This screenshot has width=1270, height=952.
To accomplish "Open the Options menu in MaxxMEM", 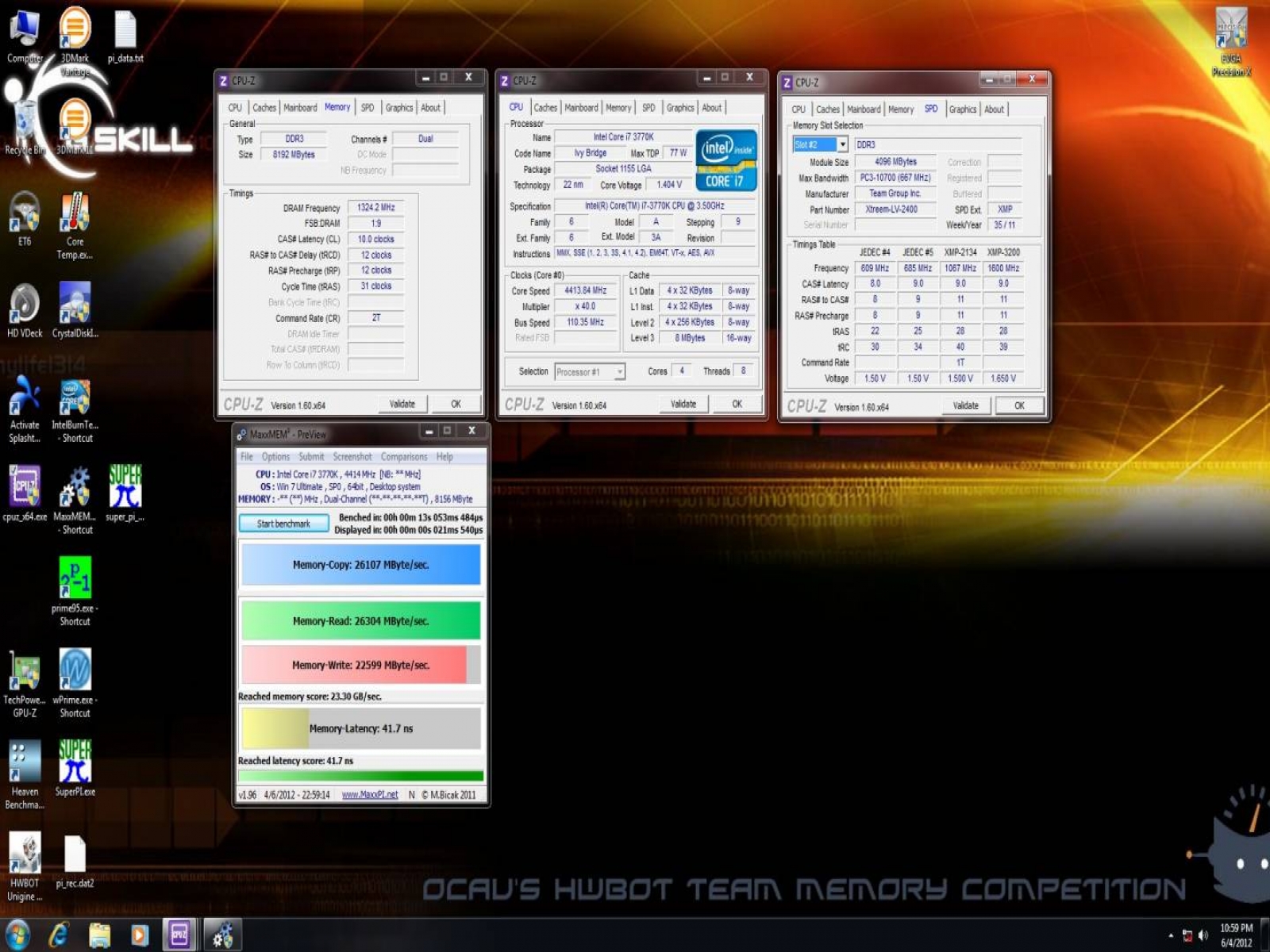I will [x=275, y=456].
